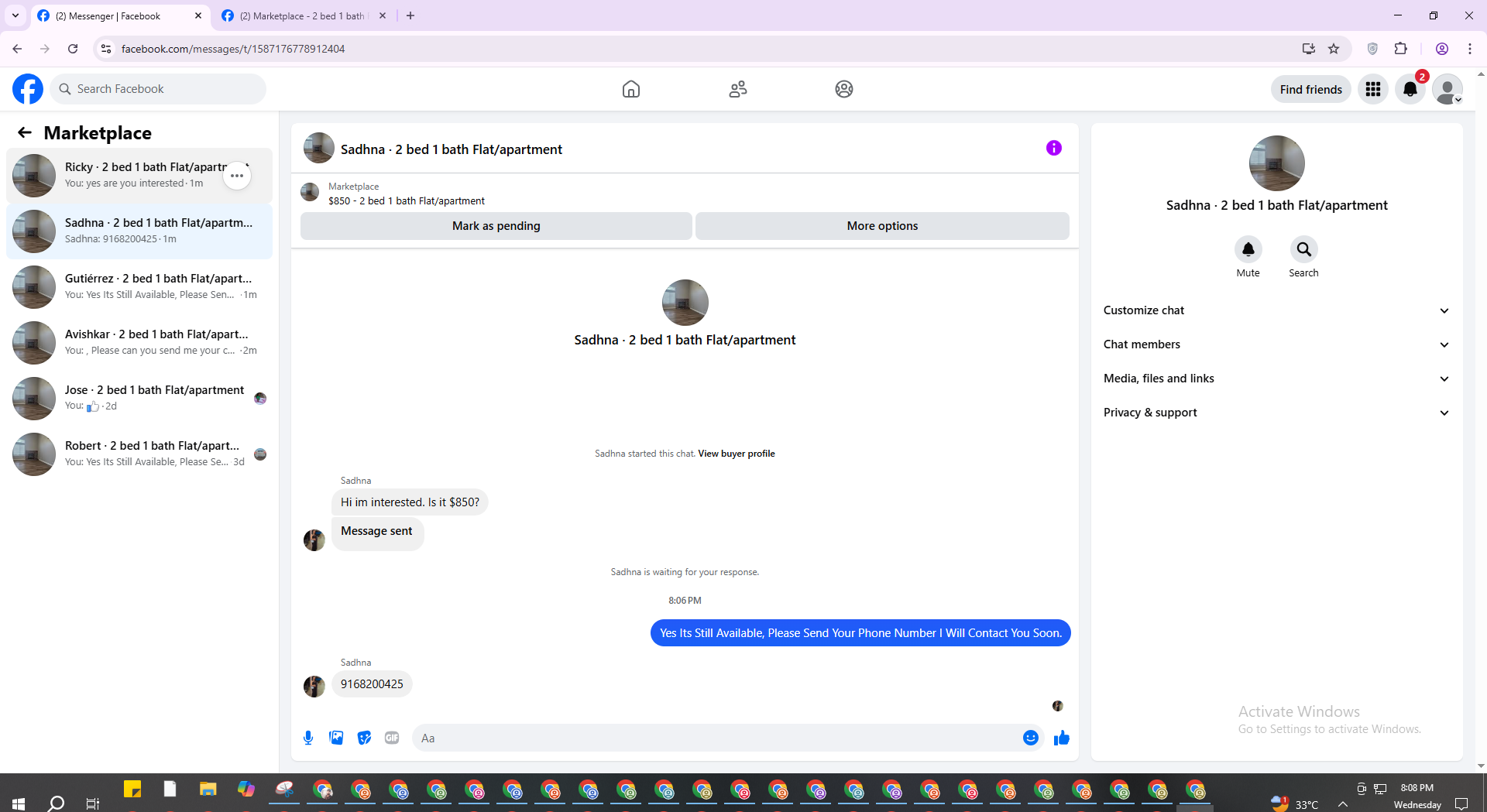
Task: Open Task View on the taskbar
Action: point(93,803)
